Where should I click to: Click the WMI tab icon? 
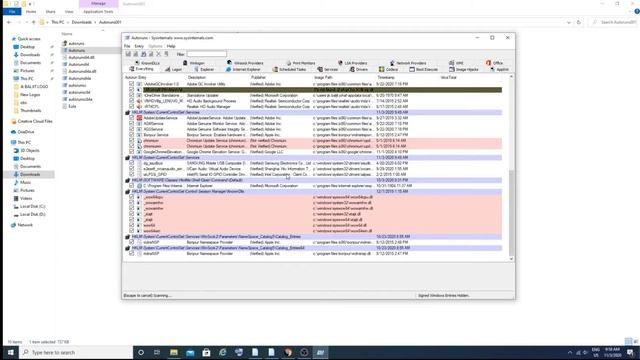(x=451, y=63)
